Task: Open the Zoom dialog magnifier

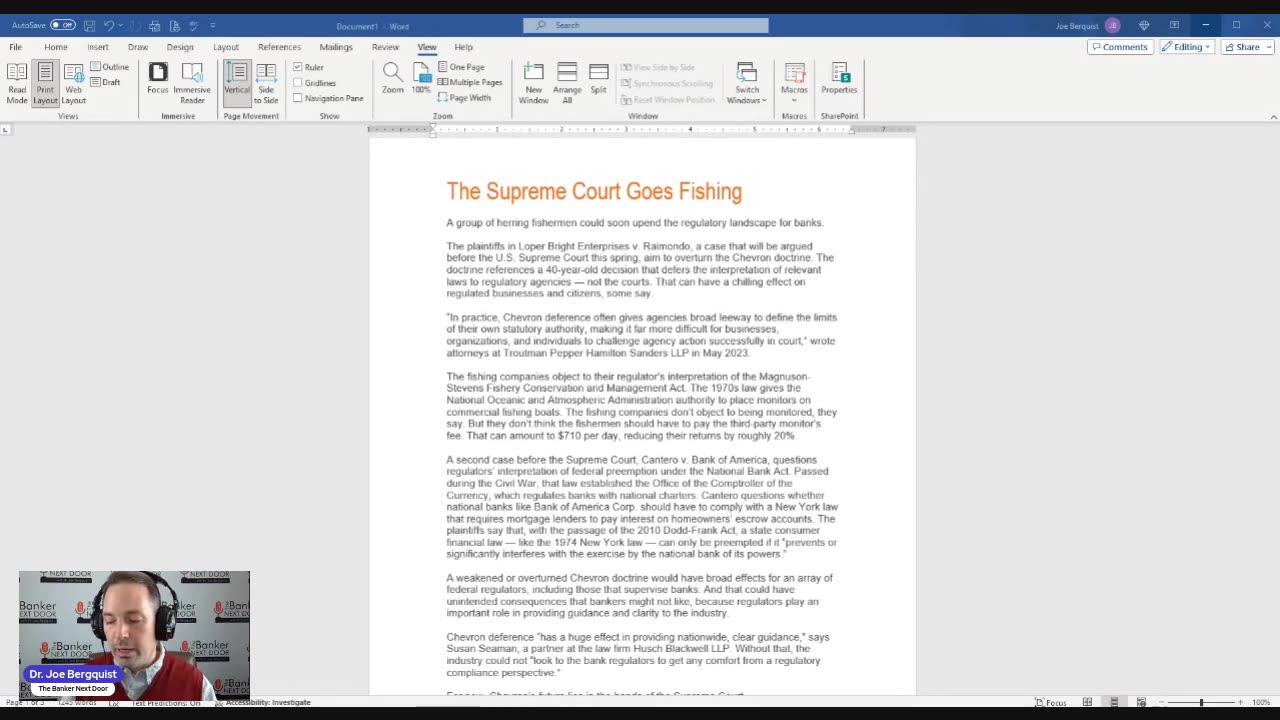Action: pos(393,80)
